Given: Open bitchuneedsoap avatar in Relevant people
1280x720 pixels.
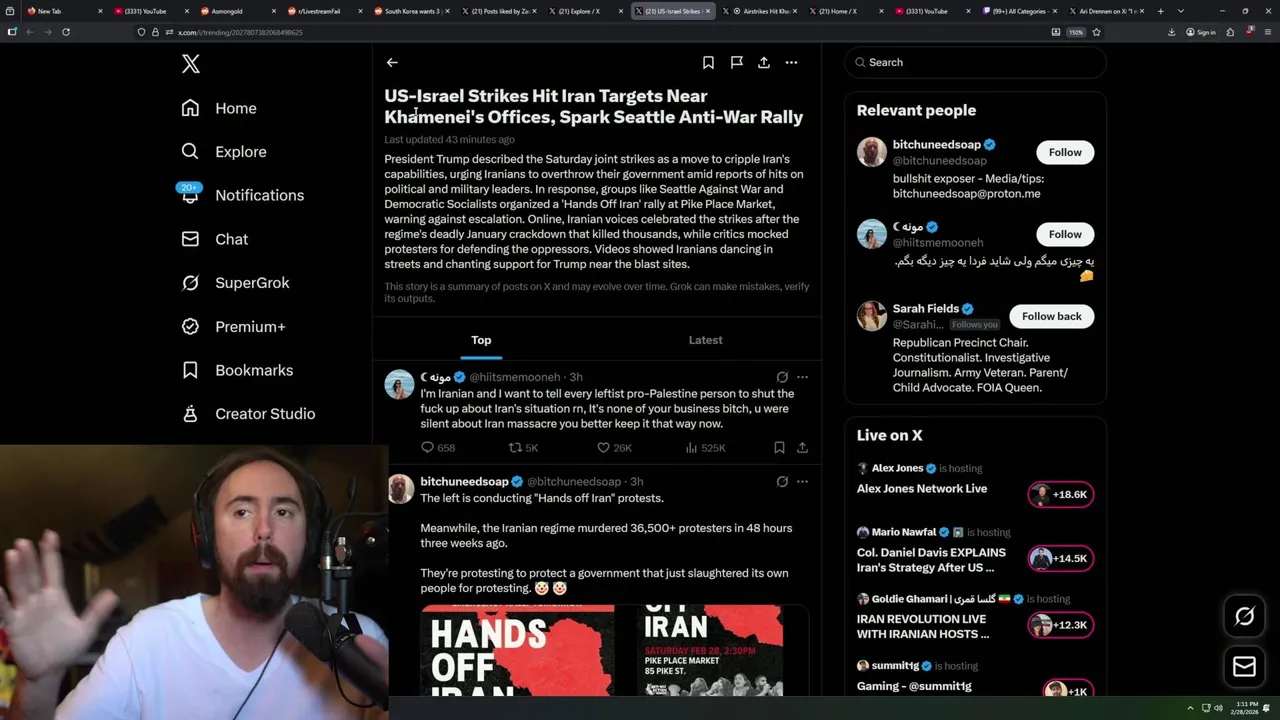Looking at the screenshot, I should [872, 152].
